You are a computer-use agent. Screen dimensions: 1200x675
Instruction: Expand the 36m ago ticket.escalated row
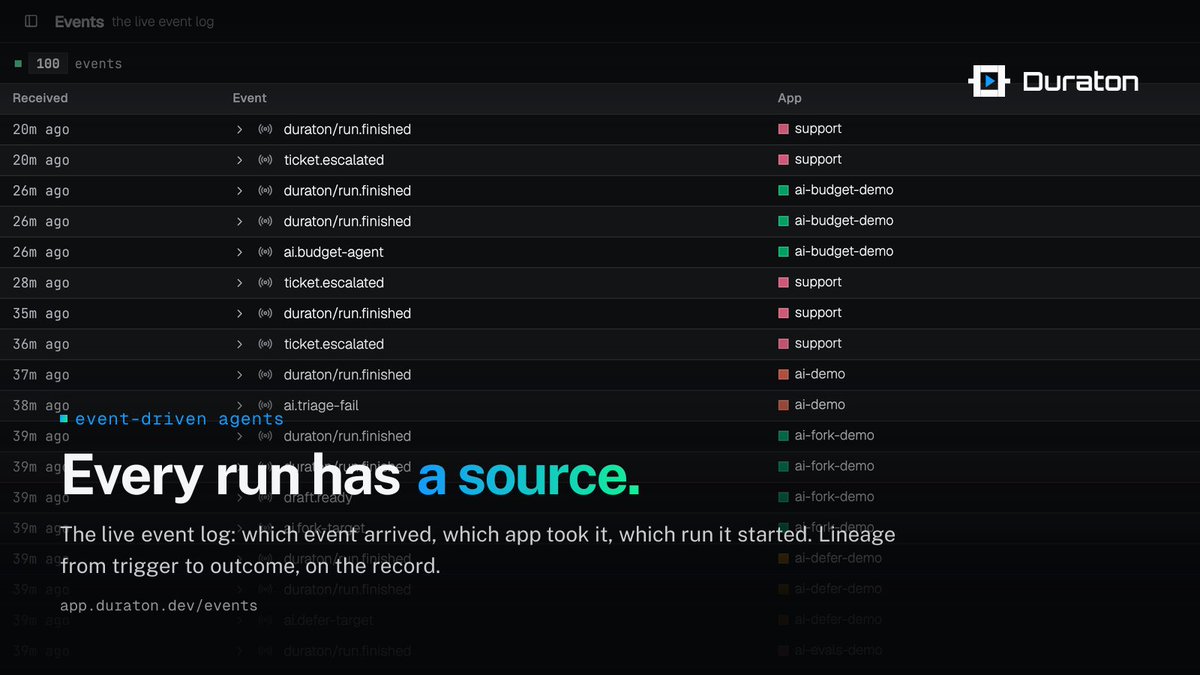240,344
